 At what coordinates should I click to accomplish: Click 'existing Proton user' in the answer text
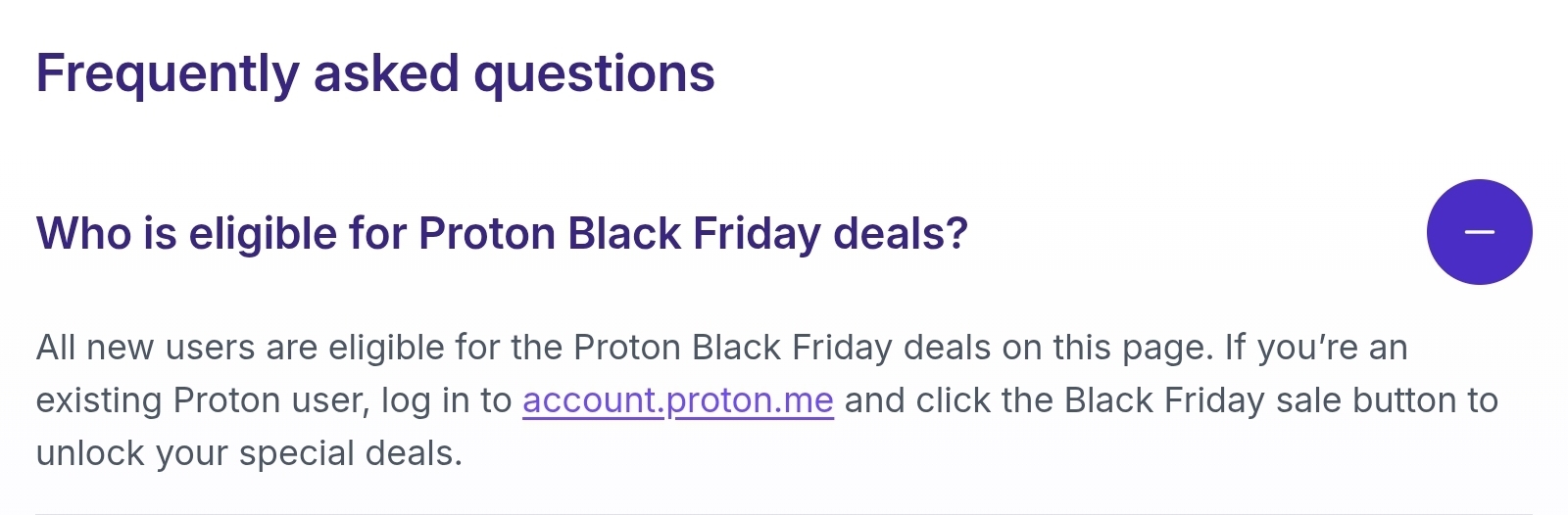(x=202, y=400)
